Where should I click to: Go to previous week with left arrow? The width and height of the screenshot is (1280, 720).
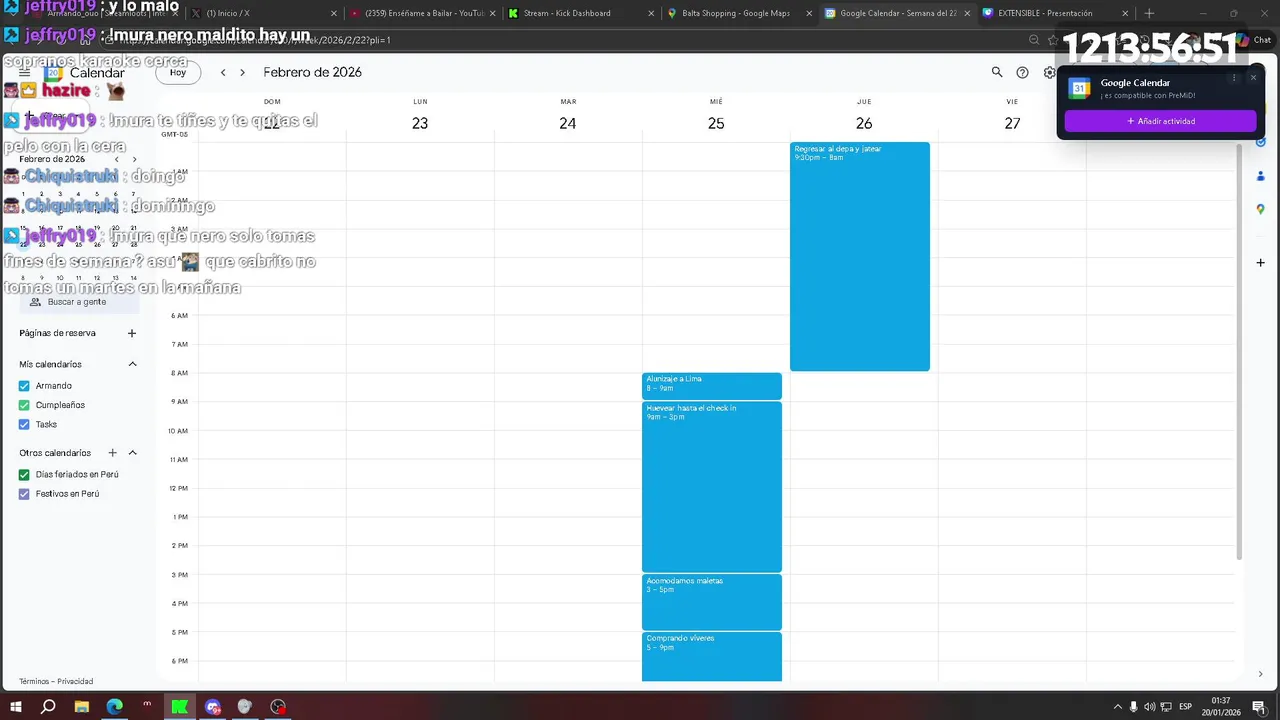coord(223,72)
